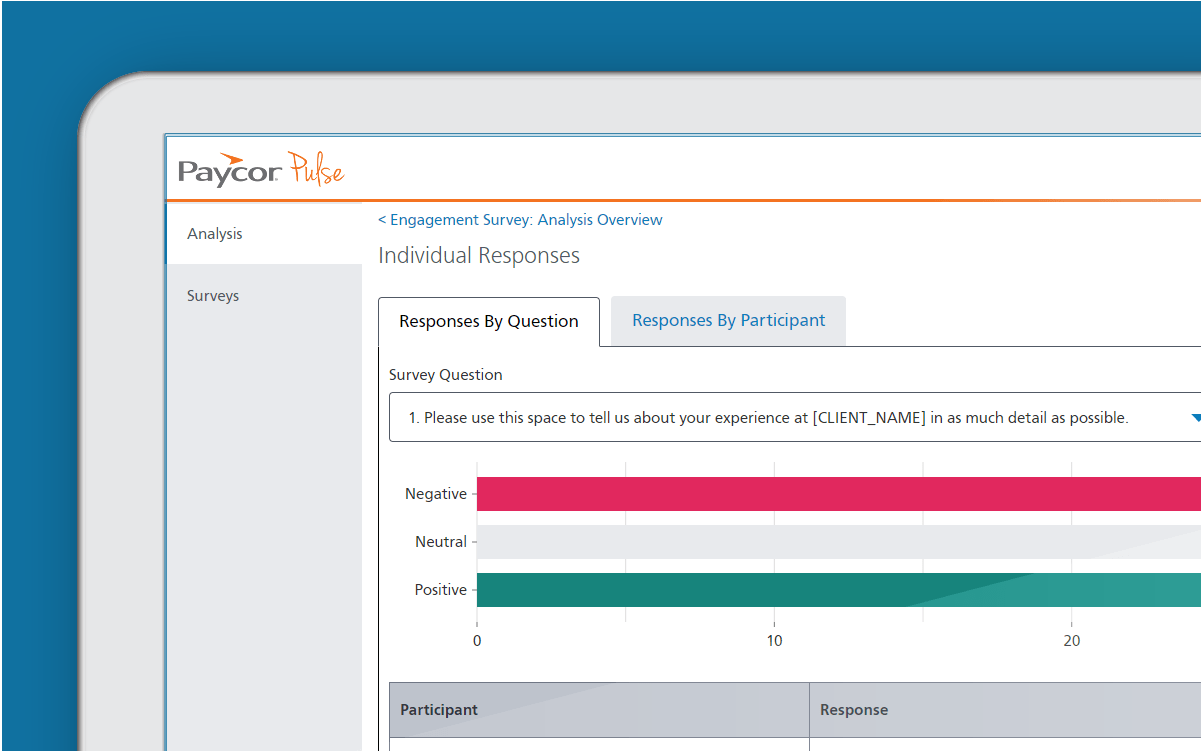Open the Surveys sidebar section
Viewport: 1201px width, 751px height.
(264, 295)
